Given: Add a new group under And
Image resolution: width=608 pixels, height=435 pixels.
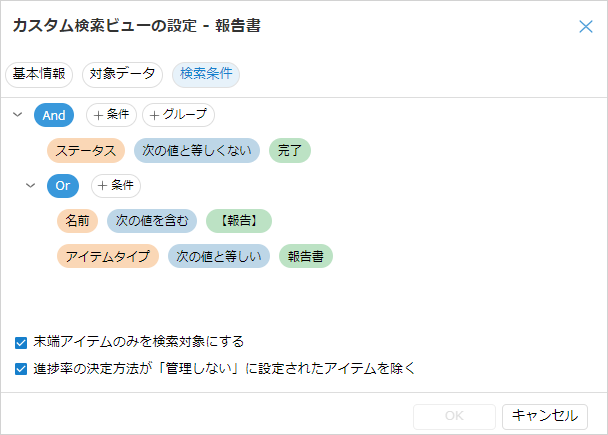Looking at the screenshot, I should (178, 115).
